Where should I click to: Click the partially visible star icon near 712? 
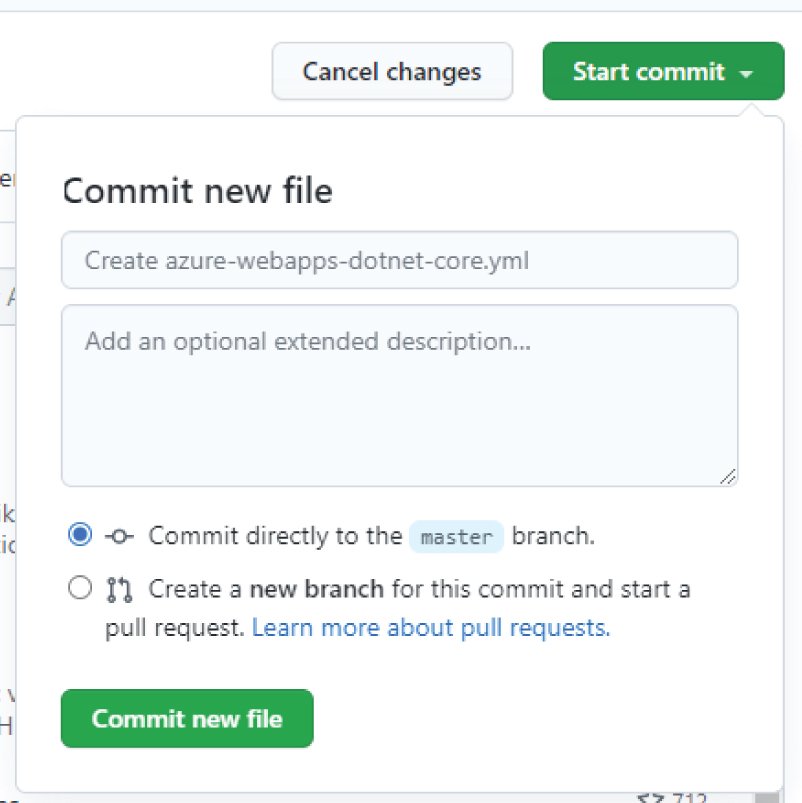[650, 797]
